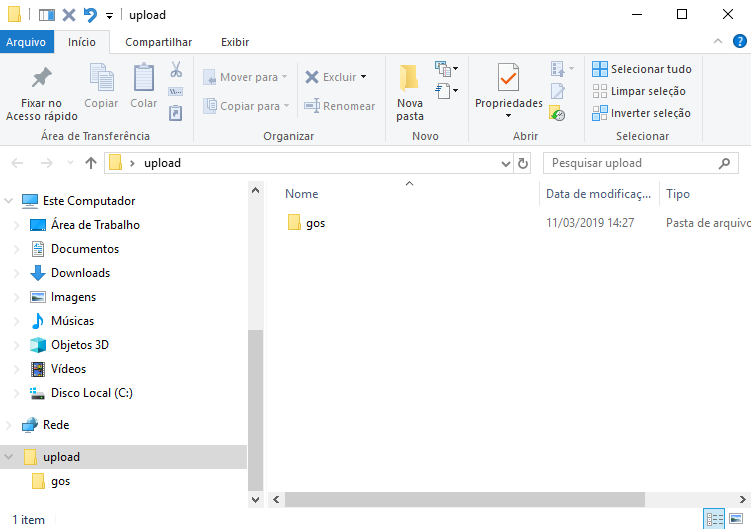Screen dimensions: 751x529
Task: Click the Propriedades checkmark icon
Action: (508, 77)
